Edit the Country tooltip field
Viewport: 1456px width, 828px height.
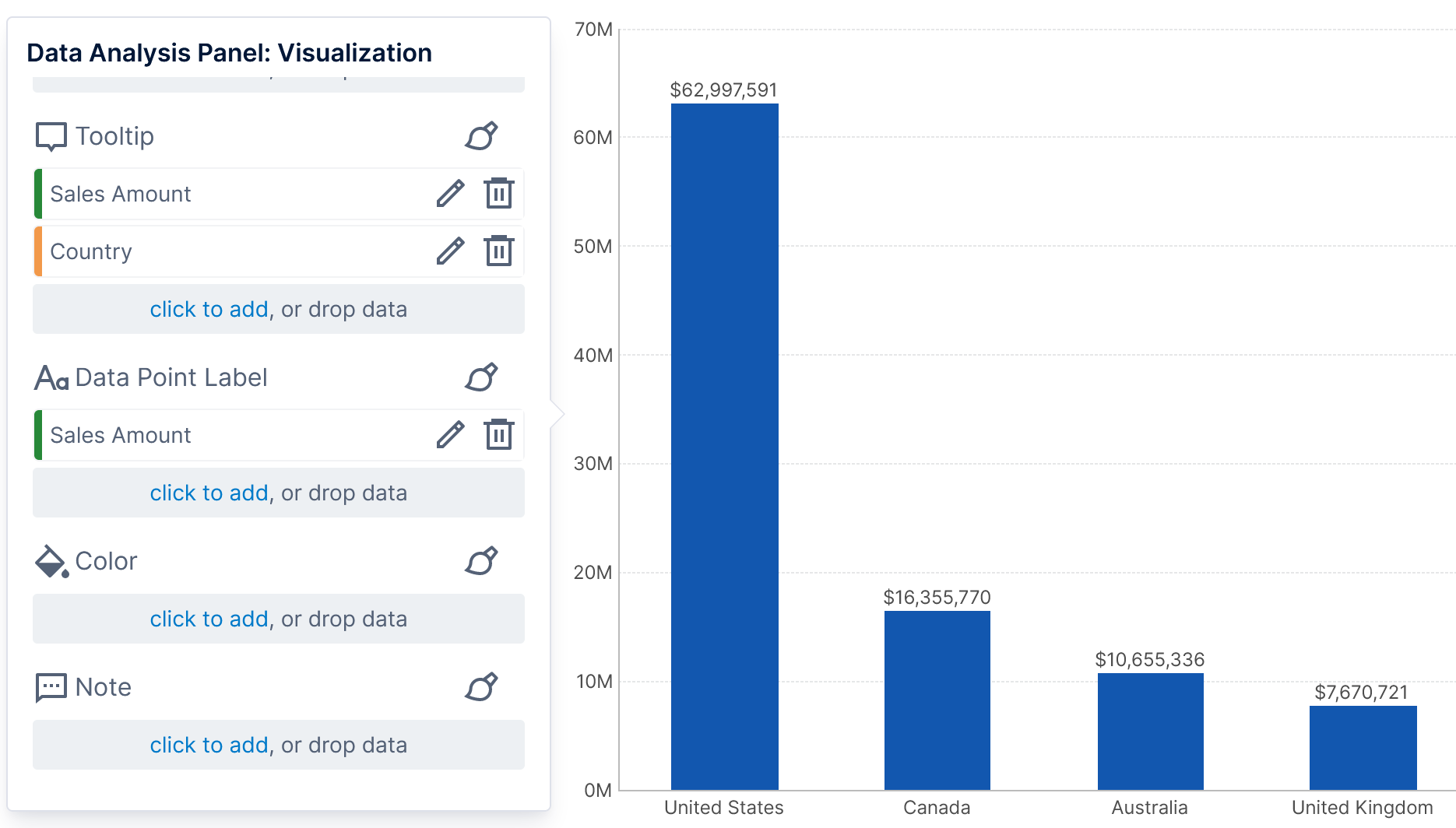(450, 251)
